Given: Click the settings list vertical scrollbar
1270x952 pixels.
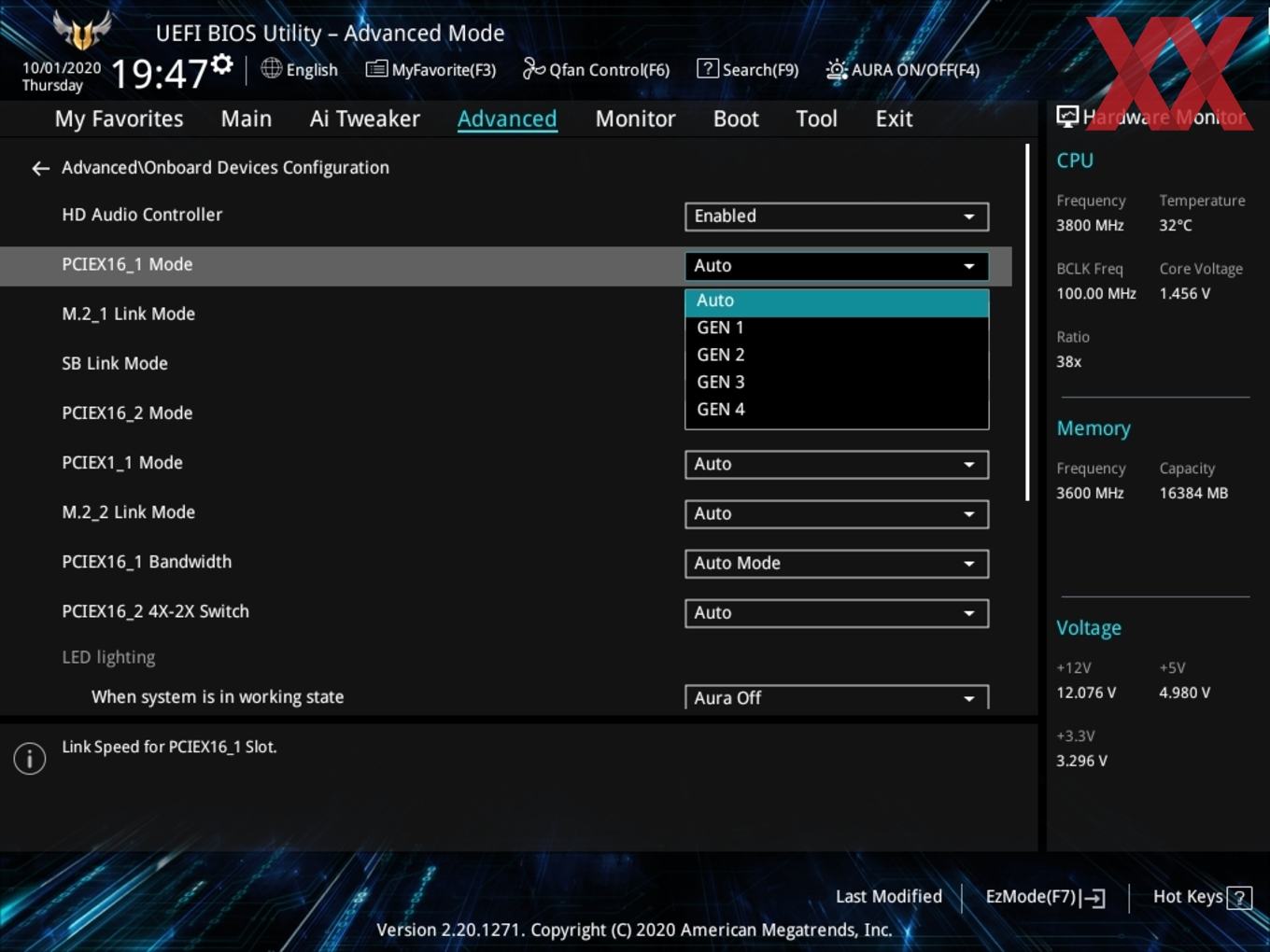Looking at the screenshot, I should pos(1027,322).
